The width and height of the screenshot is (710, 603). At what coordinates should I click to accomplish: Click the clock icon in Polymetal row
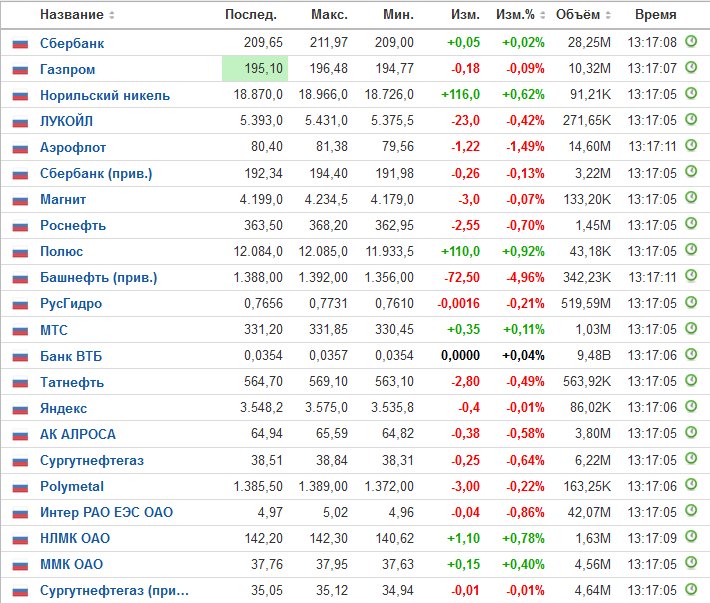click(691, 484)
